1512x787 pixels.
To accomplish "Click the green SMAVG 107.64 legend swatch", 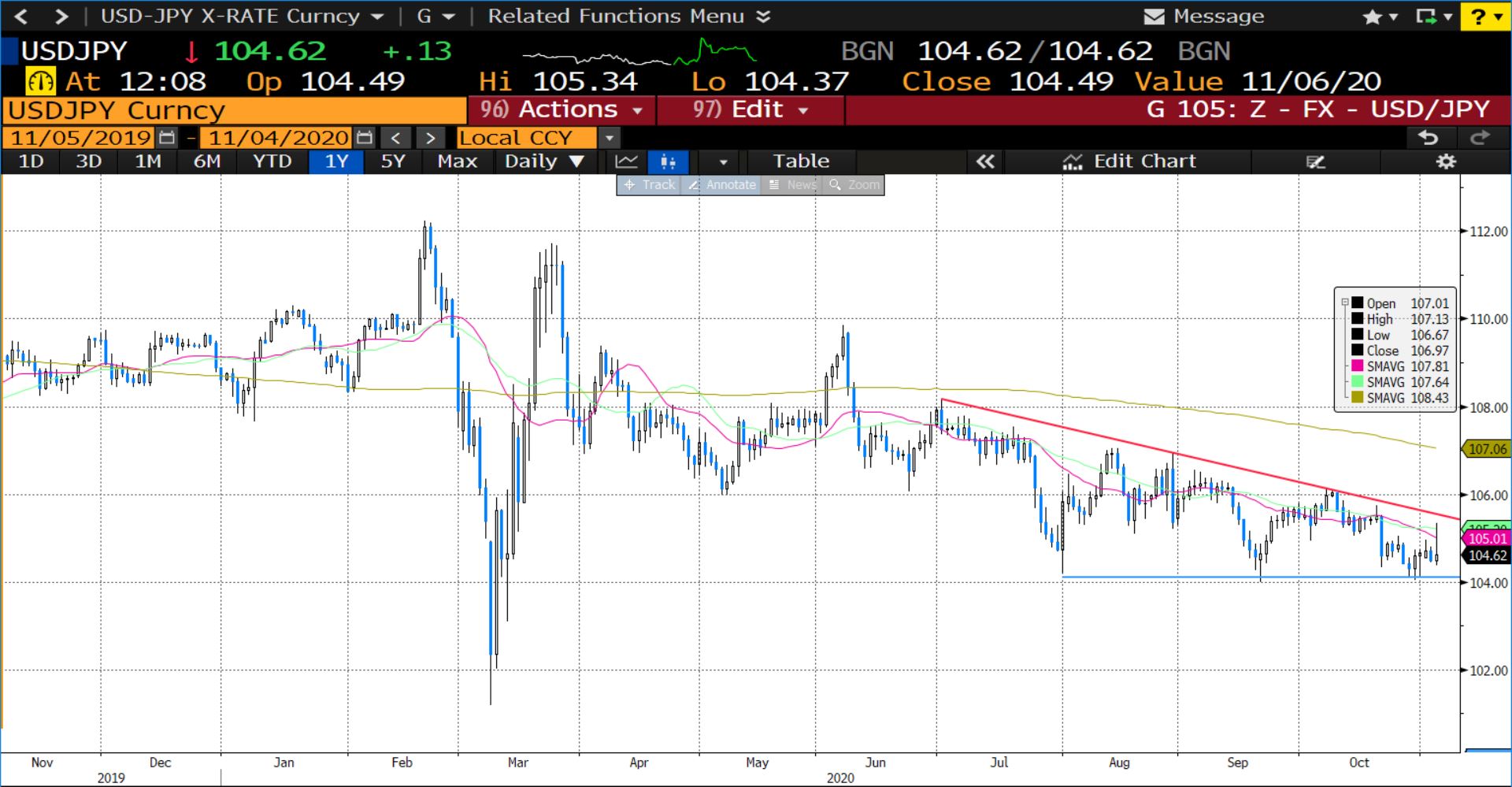I will click(1357, 381).
